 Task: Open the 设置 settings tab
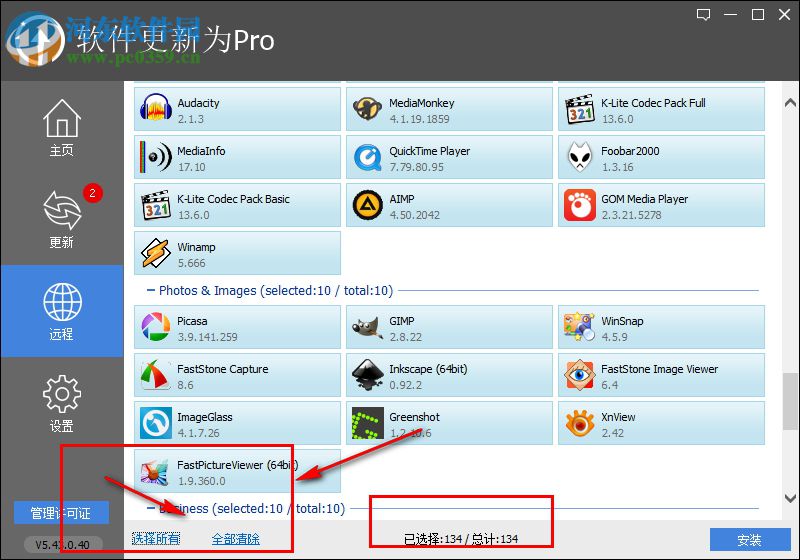(62, 403)
